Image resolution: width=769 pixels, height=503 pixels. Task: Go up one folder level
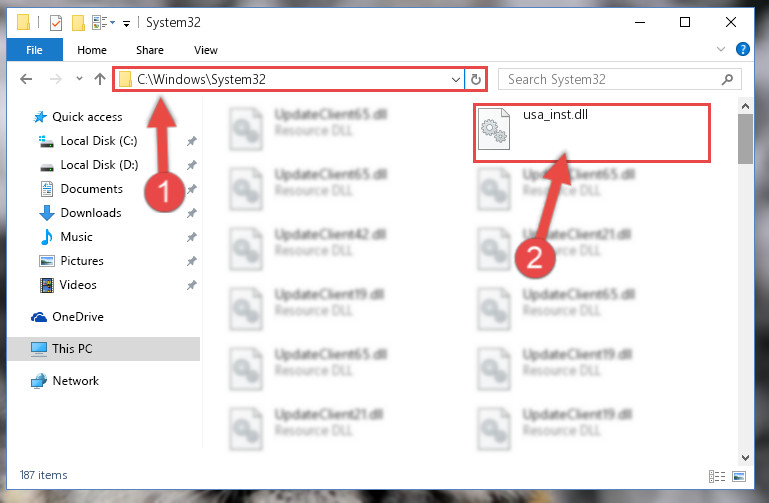100,79
